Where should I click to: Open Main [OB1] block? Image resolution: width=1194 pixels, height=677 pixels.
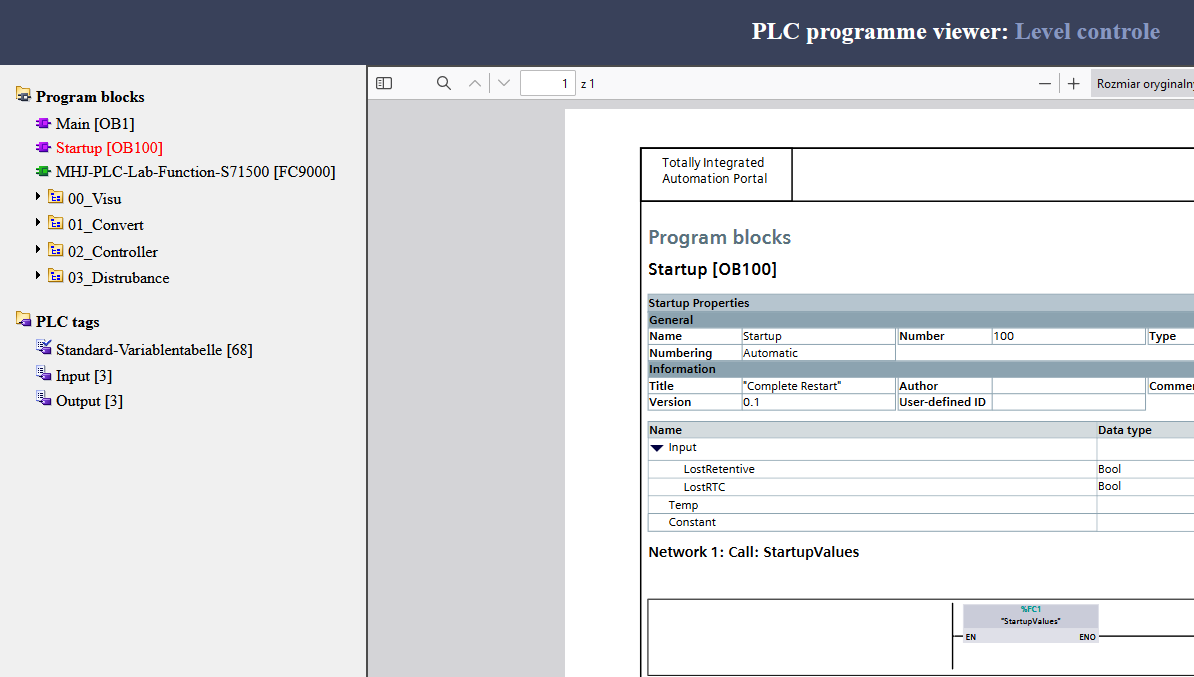tap(95, 123)
